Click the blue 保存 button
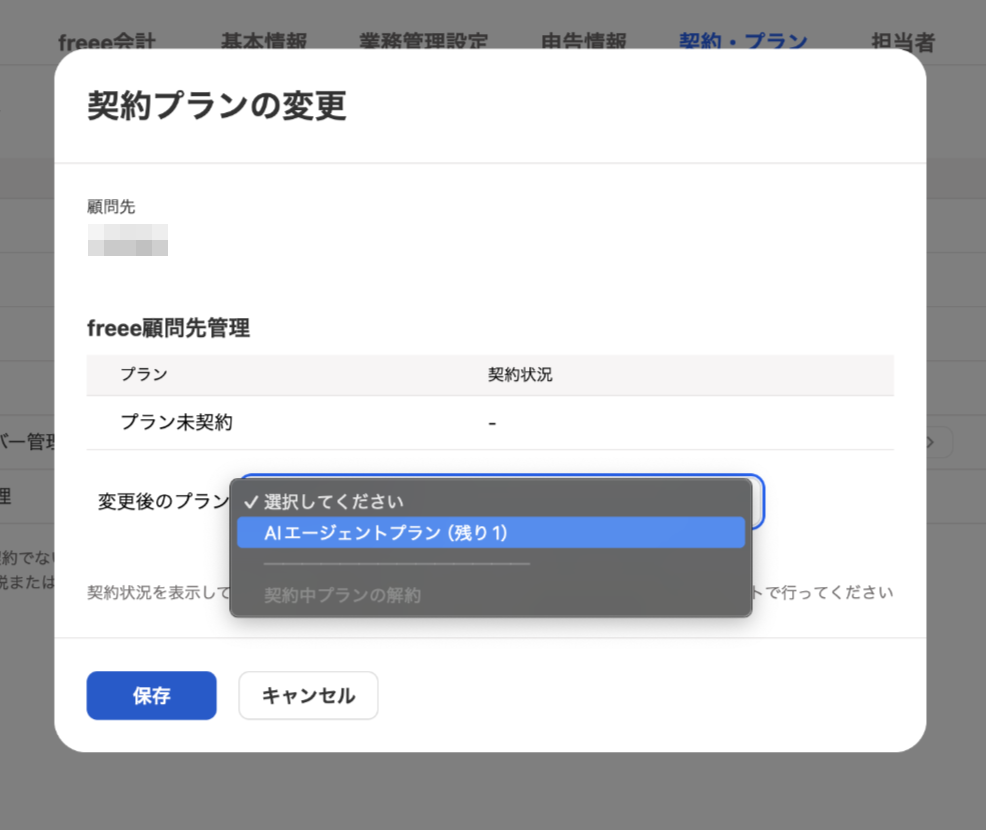The height and width of the screenshot is (830, 986). click(x=152, y=695)
